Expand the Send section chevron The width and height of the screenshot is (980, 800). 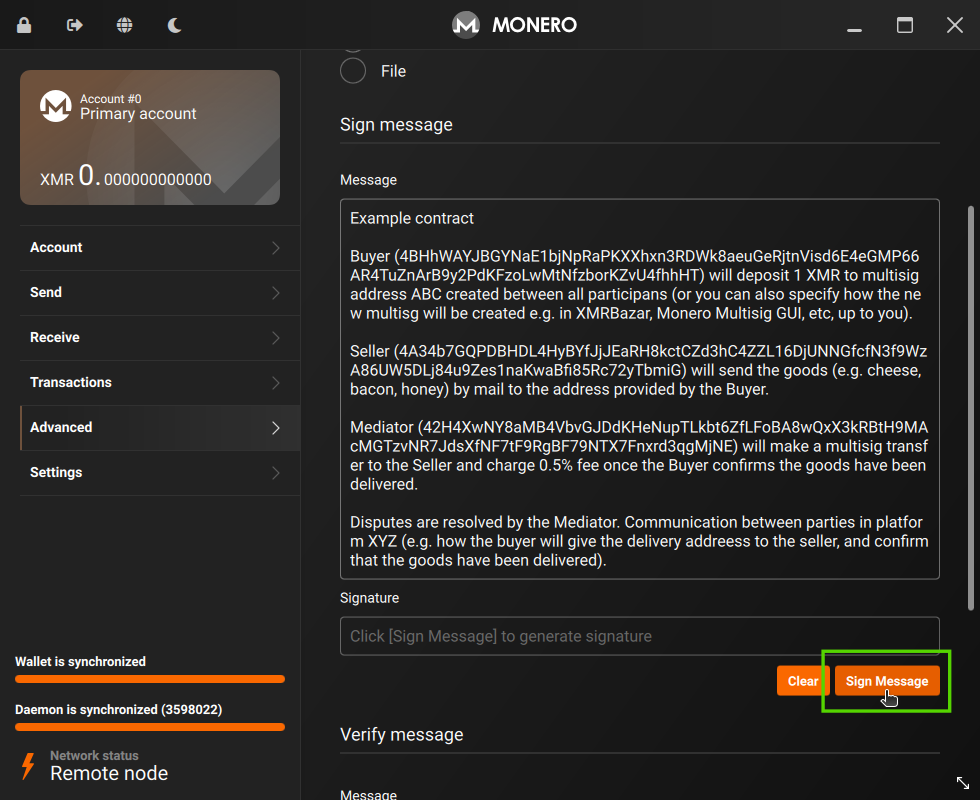(277, 292)
